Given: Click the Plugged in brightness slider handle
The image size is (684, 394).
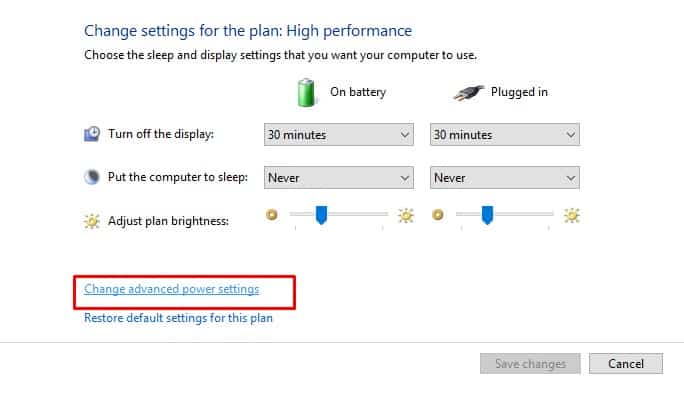Looking at the screenshot, I should [x=487, y=215].
